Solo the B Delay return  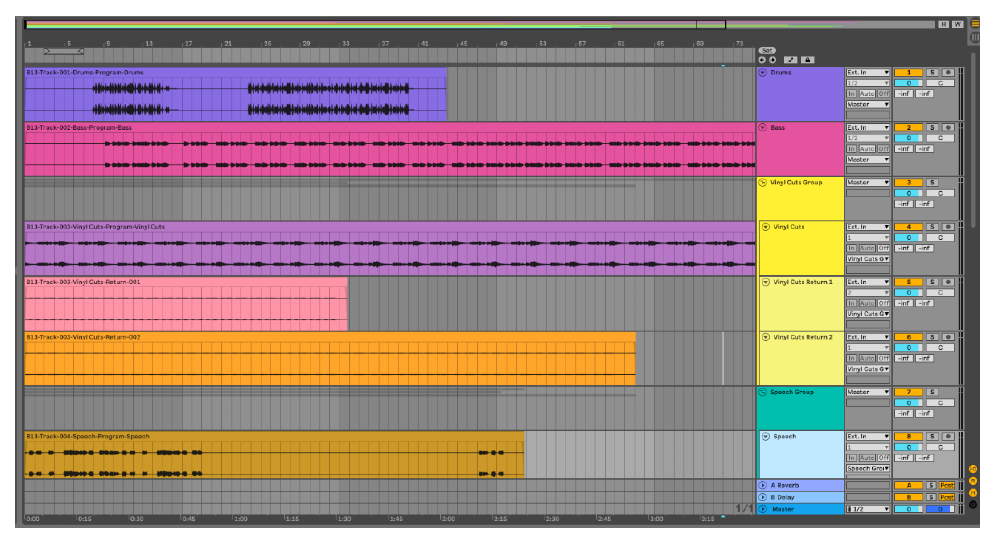click(x=931, y=498)
